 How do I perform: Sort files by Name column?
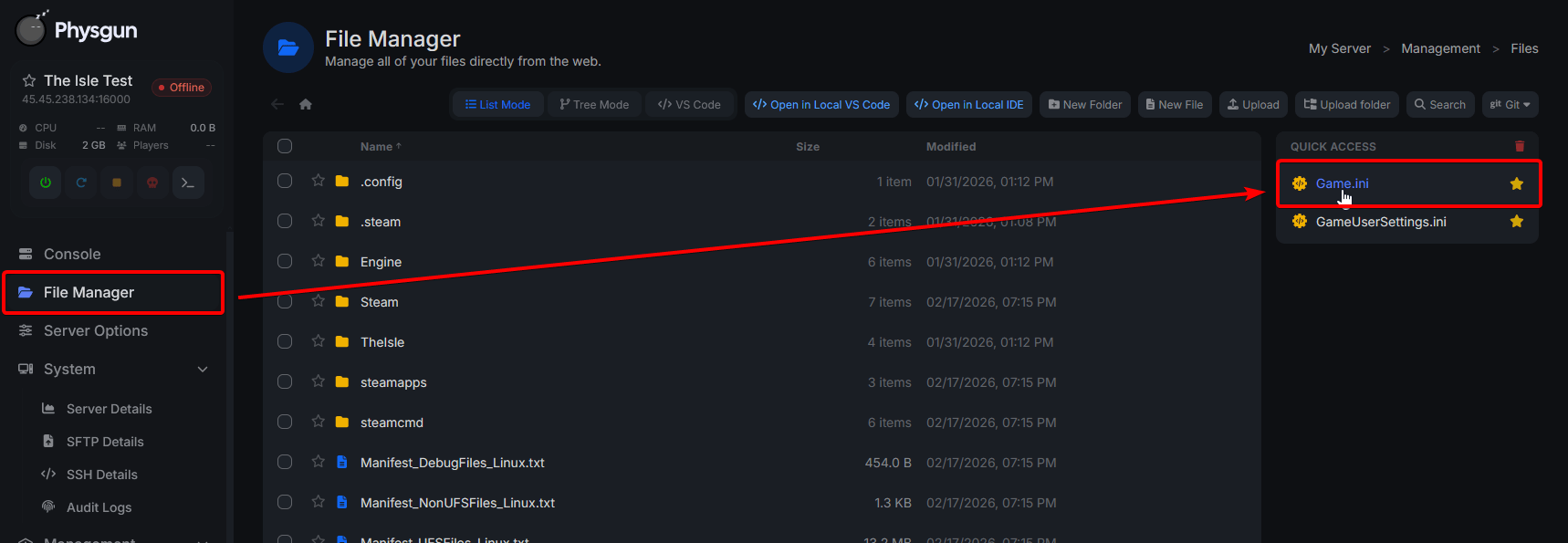pos(381,146)
